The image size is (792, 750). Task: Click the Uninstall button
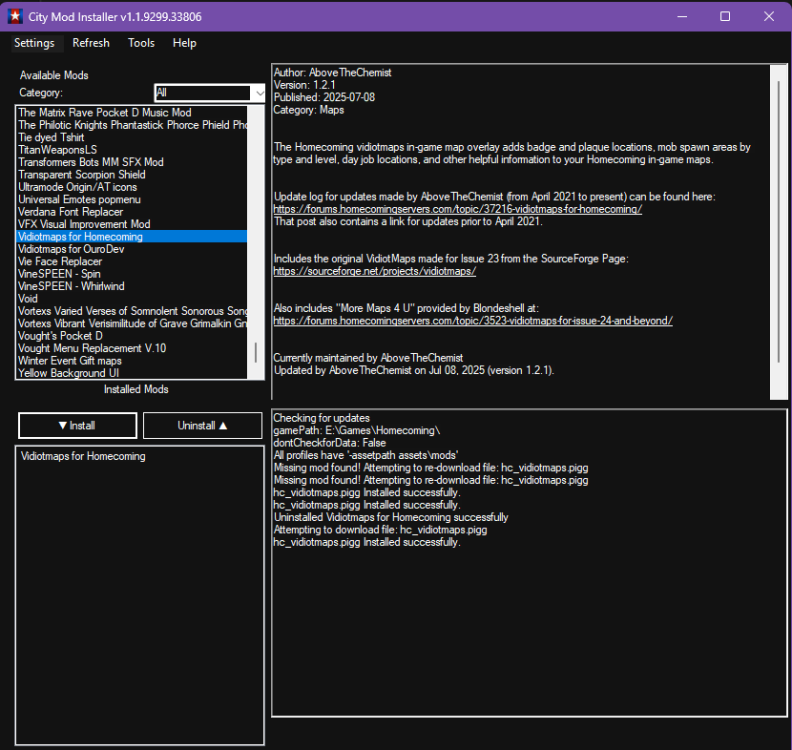pyautogui.click(x=203, y=425)
